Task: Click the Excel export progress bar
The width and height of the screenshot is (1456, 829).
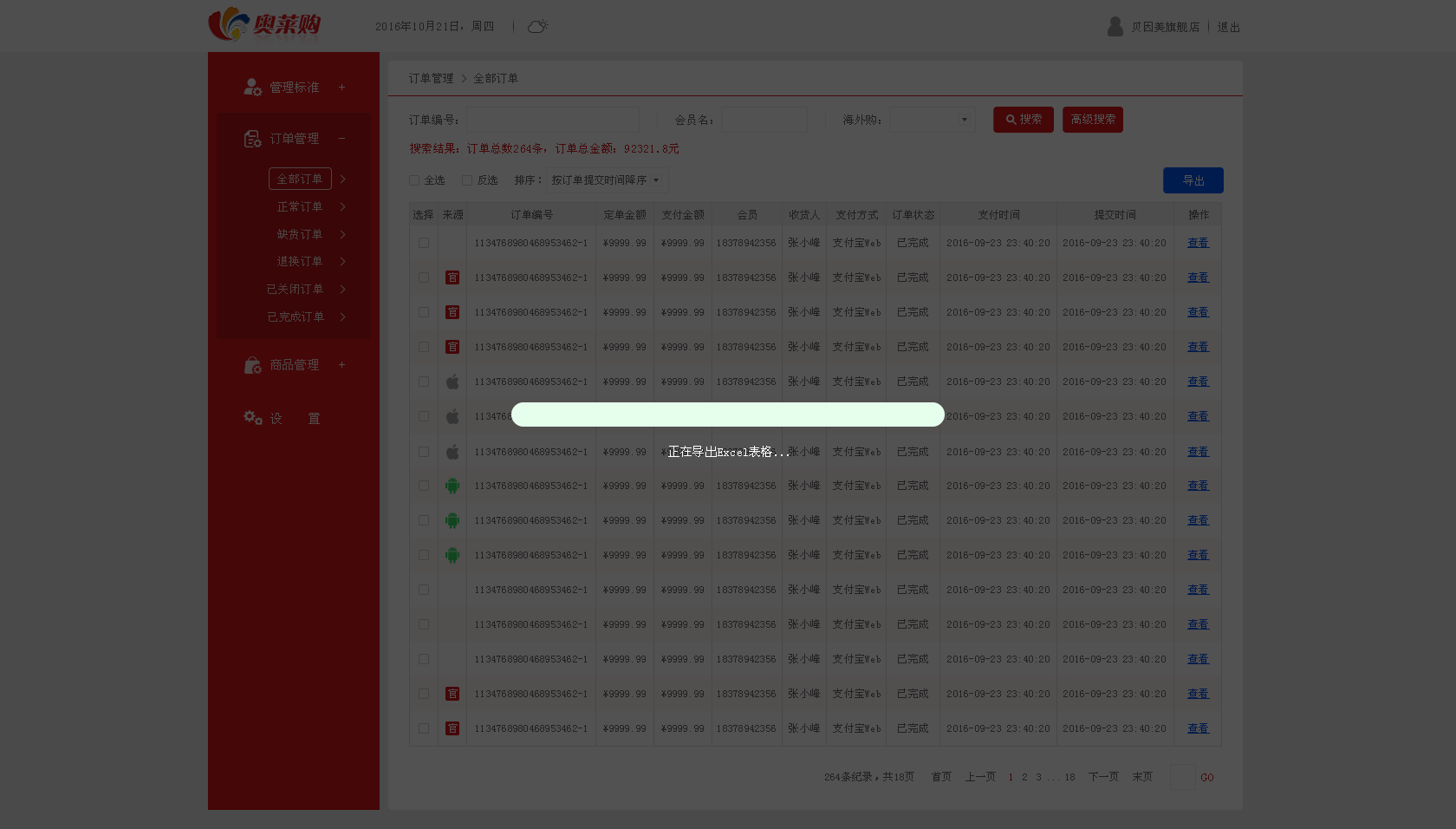Action: 728,414
